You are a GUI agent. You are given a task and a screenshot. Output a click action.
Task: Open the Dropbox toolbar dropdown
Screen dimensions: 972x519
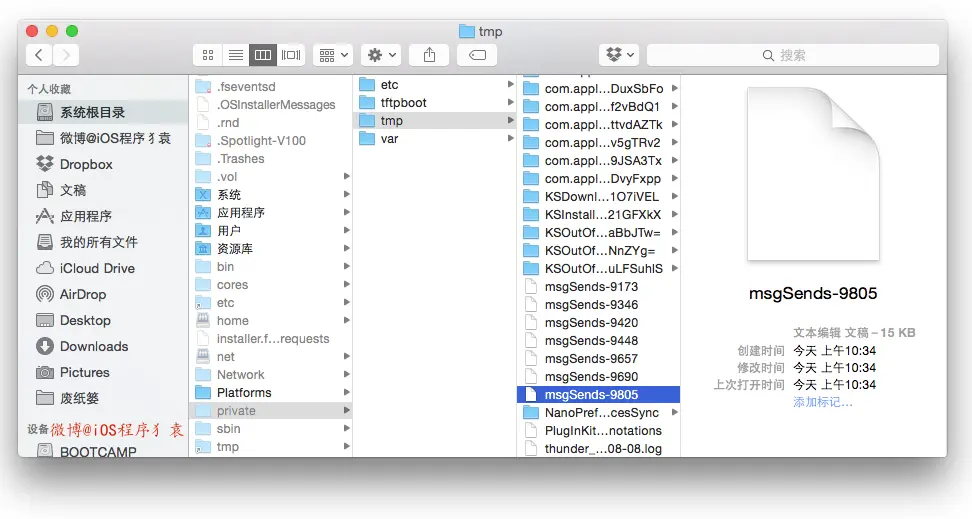click(619, 55)
